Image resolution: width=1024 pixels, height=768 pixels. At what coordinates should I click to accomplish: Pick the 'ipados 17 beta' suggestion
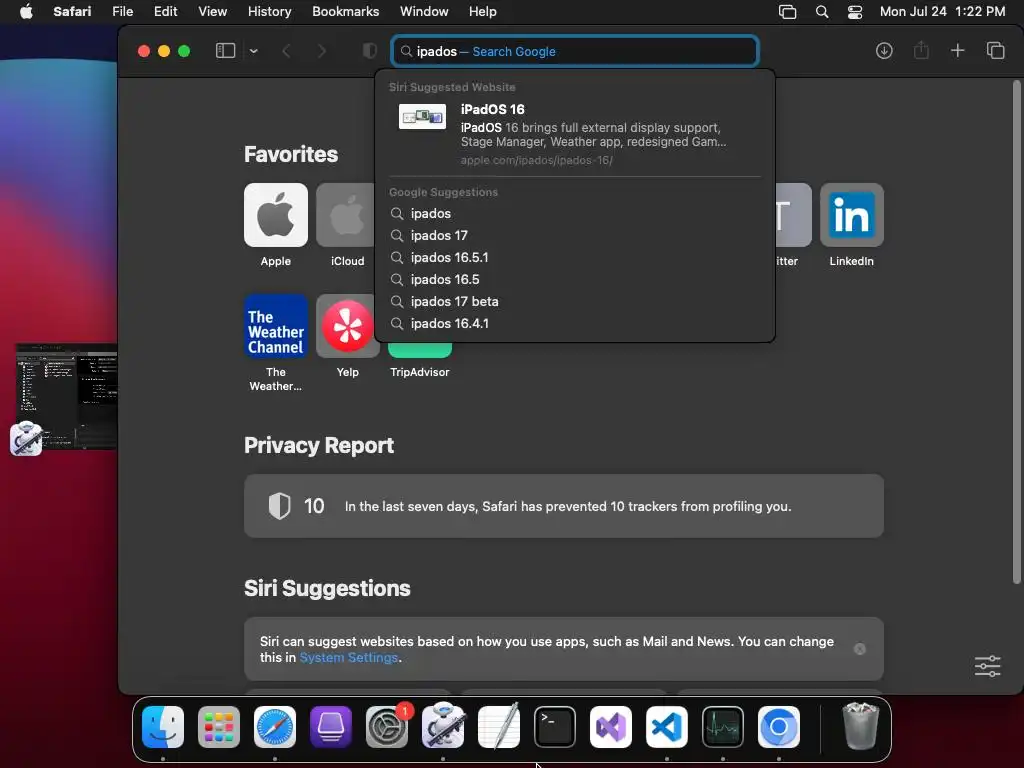coord(575,301)
